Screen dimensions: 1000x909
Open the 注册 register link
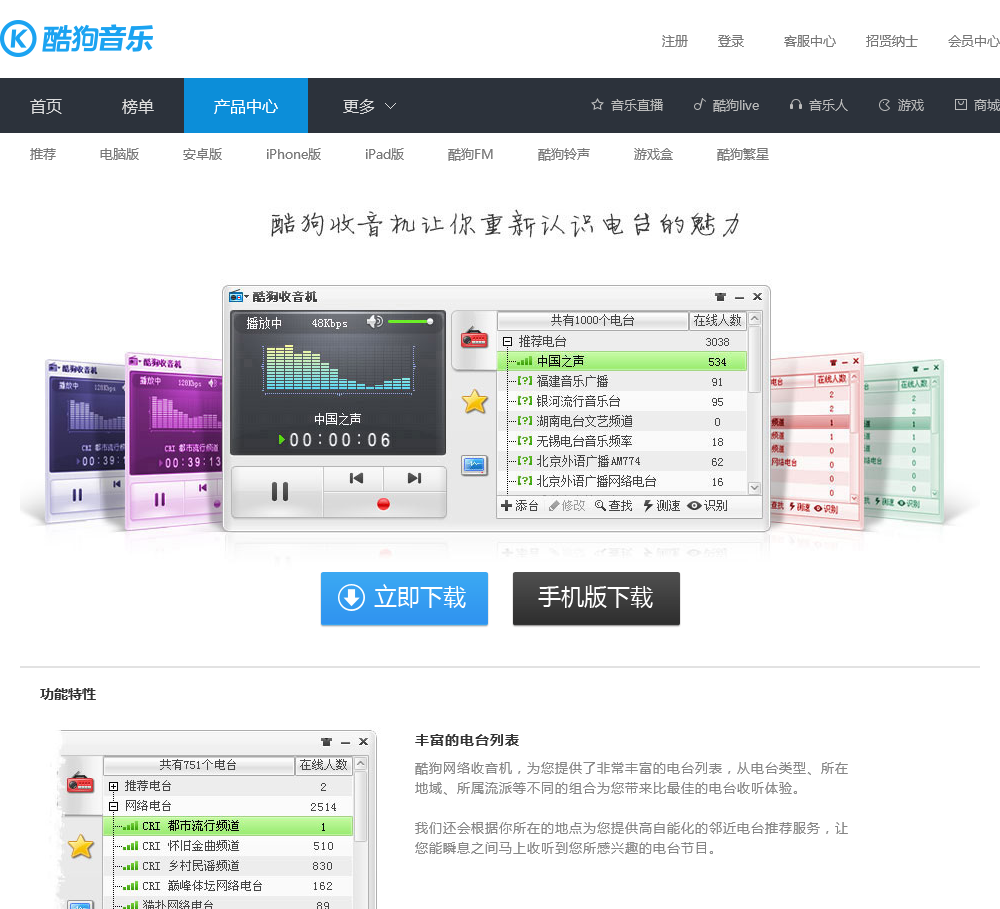[674, 41]
